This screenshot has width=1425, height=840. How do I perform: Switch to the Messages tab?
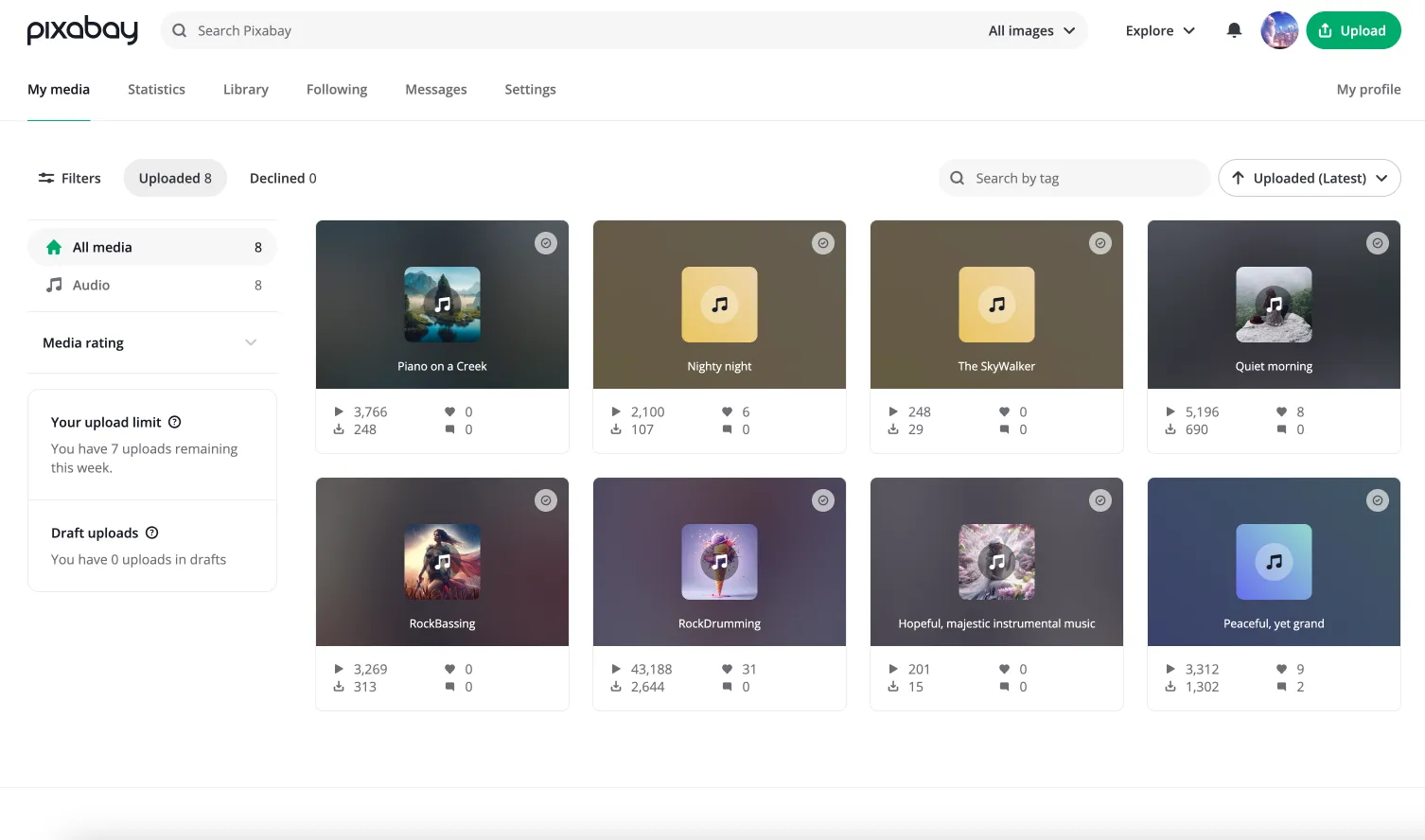[436, 89]
